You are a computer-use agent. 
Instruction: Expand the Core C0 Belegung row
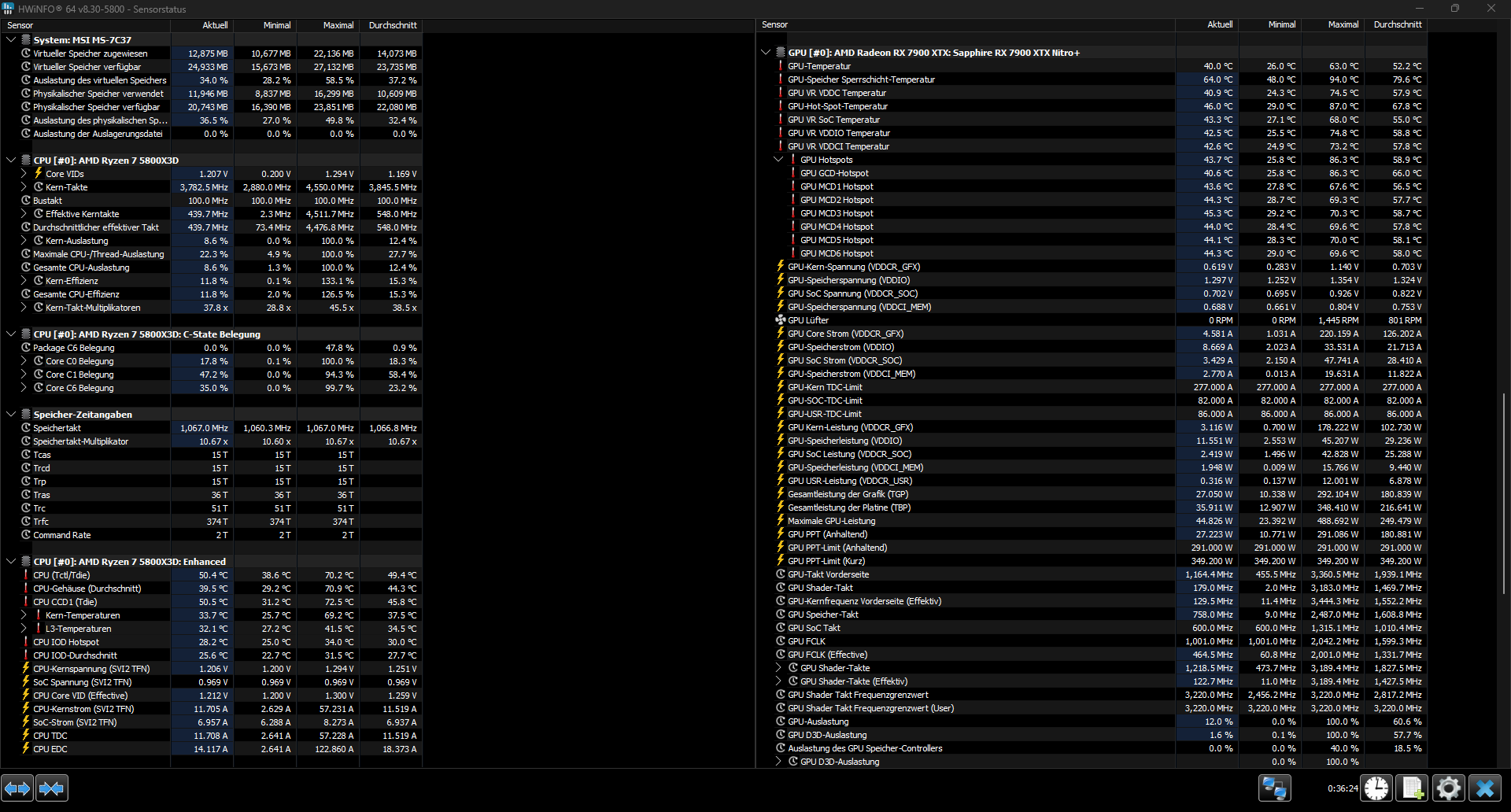(x=24, y=361)
